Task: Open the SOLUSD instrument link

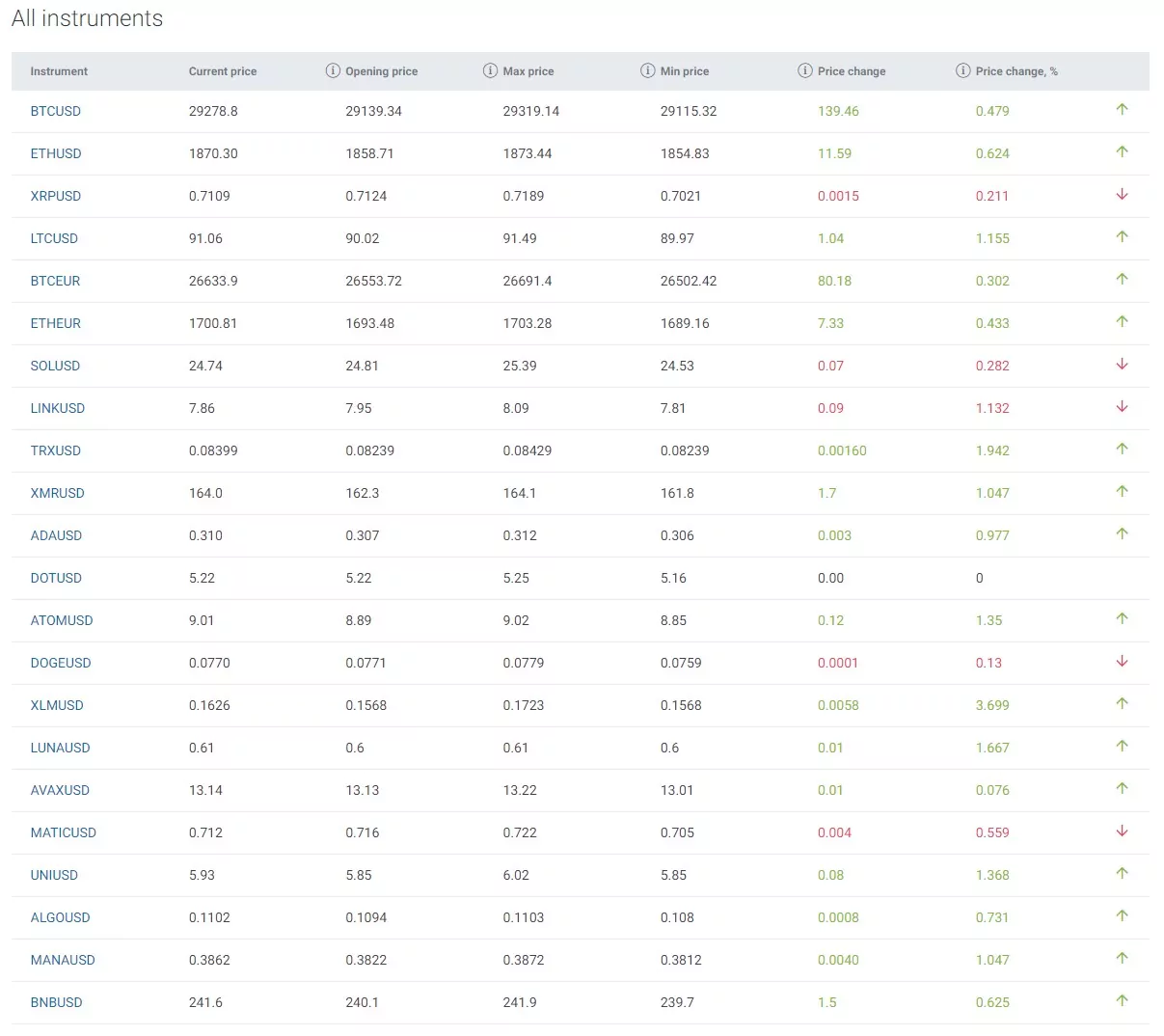Action: click(x=55, y=366)
